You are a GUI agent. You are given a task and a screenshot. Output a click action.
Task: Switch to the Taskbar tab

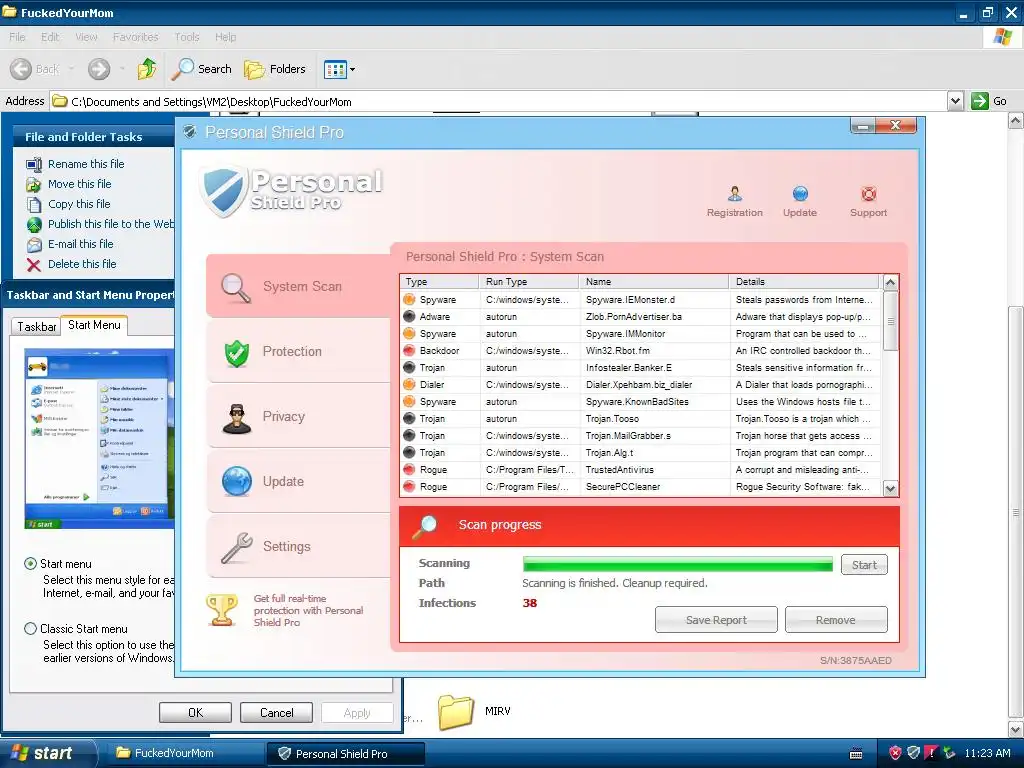tap(36, 327)
